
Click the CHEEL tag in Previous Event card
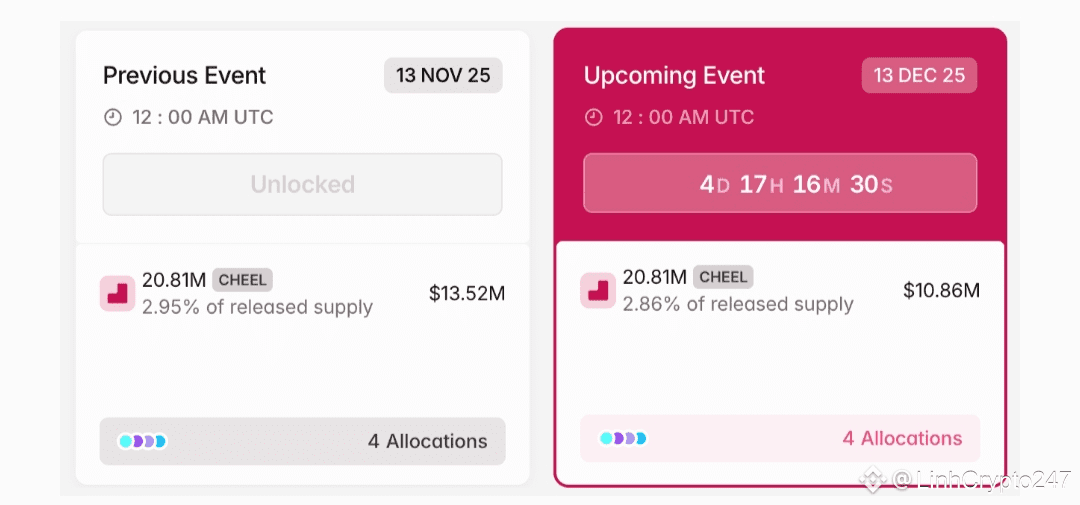(x=242, y=280)
